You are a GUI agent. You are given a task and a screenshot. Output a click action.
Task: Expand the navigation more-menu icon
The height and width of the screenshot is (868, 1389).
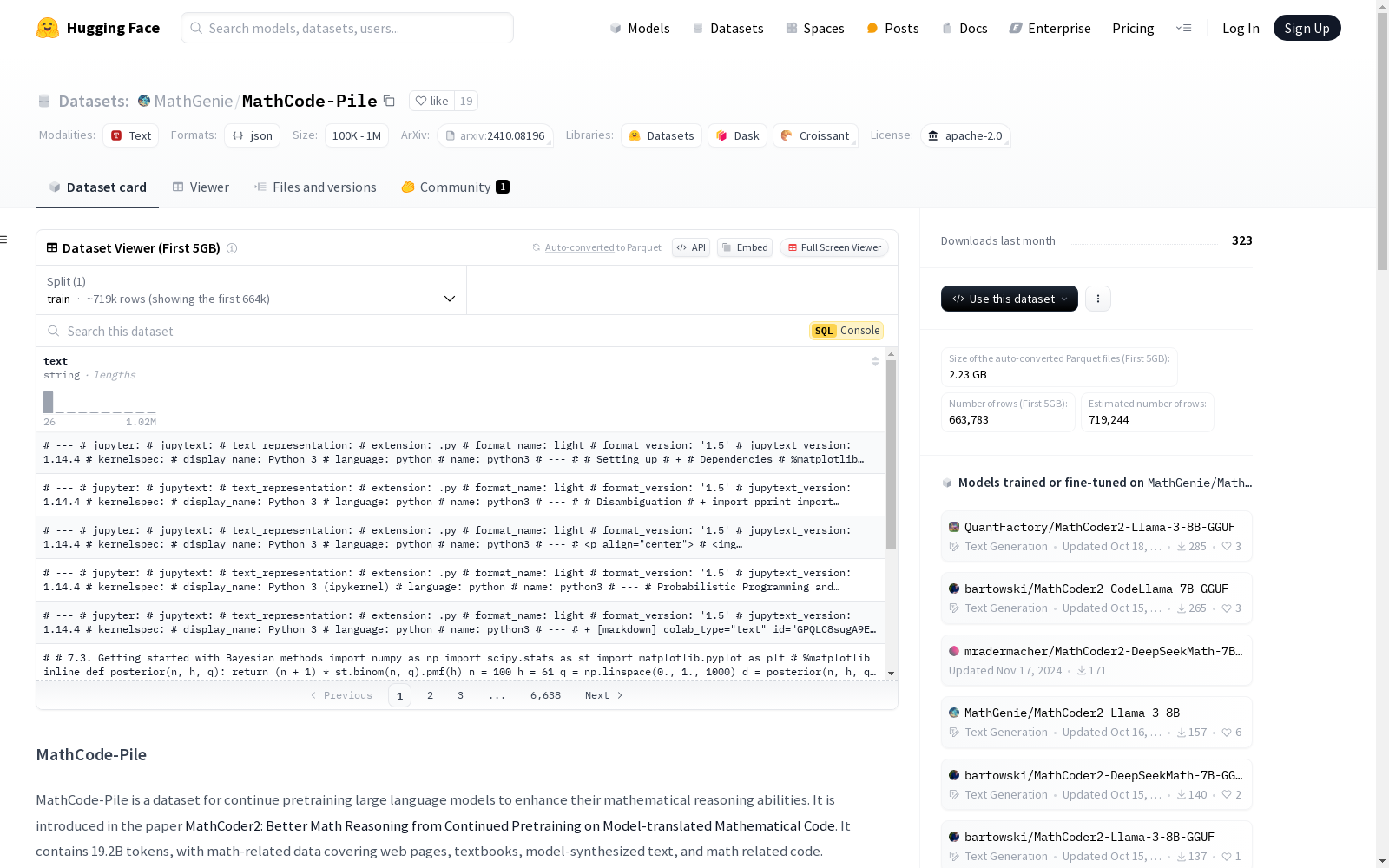[x=1183, y=28]
